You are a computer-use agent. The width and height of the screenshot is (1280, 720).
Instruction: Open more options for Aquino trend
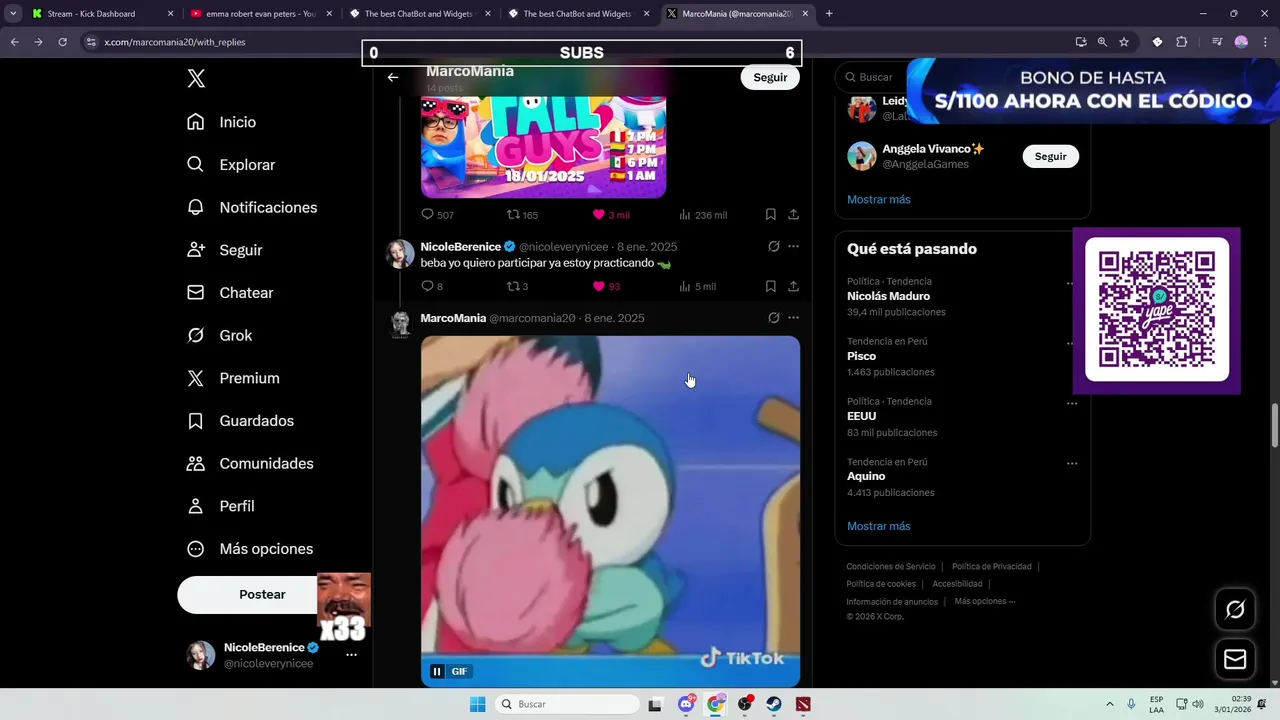(1072, 463)
